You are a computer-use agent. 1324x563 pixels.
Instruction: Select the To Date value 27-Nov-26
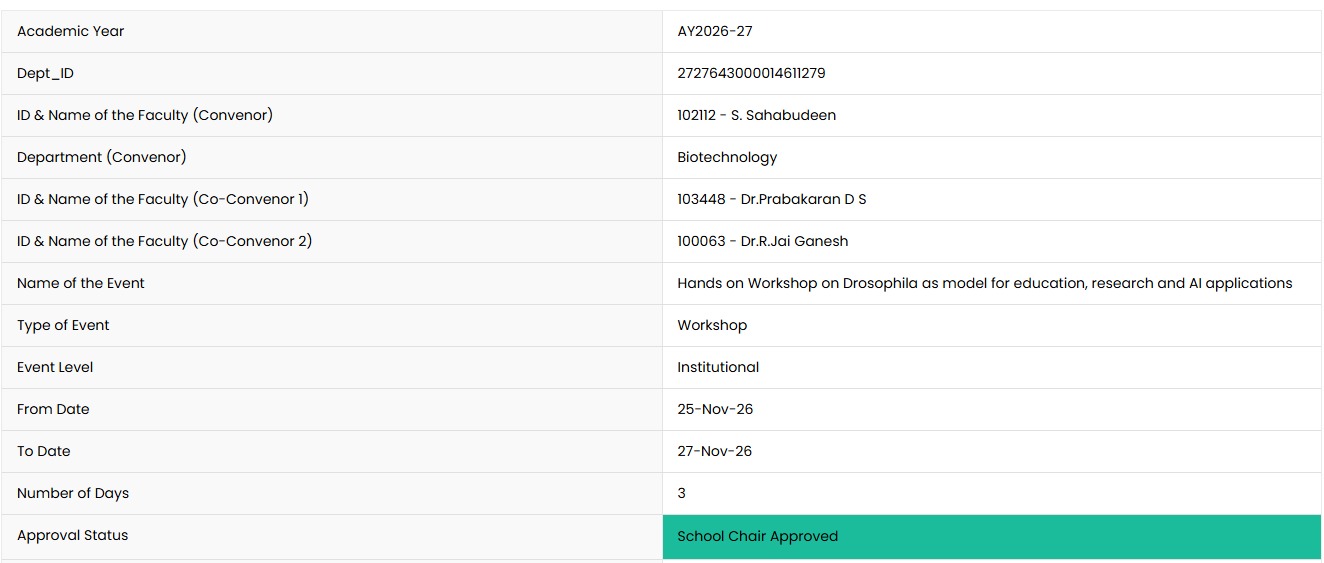tap(714, 451)
